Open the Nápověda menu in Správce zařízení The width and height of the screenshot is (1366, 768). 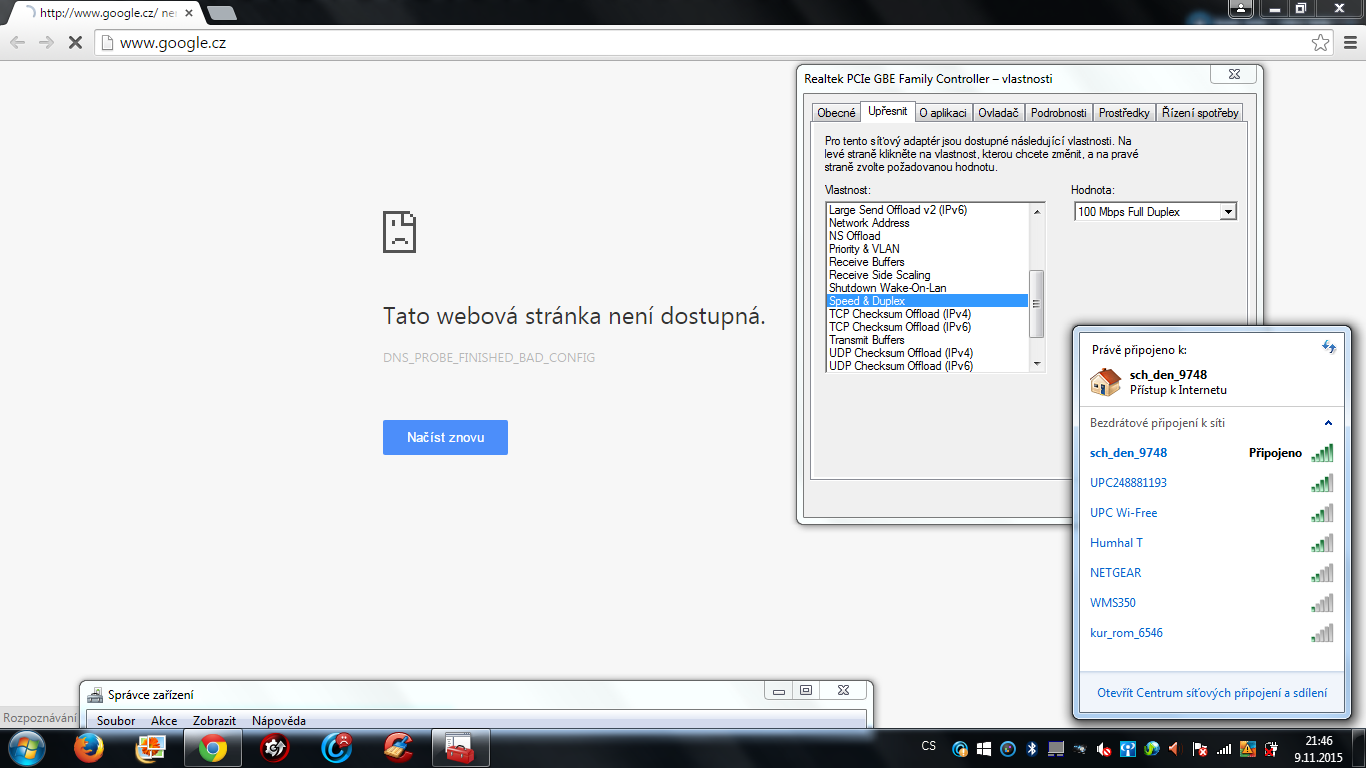(x=279, y=721)
